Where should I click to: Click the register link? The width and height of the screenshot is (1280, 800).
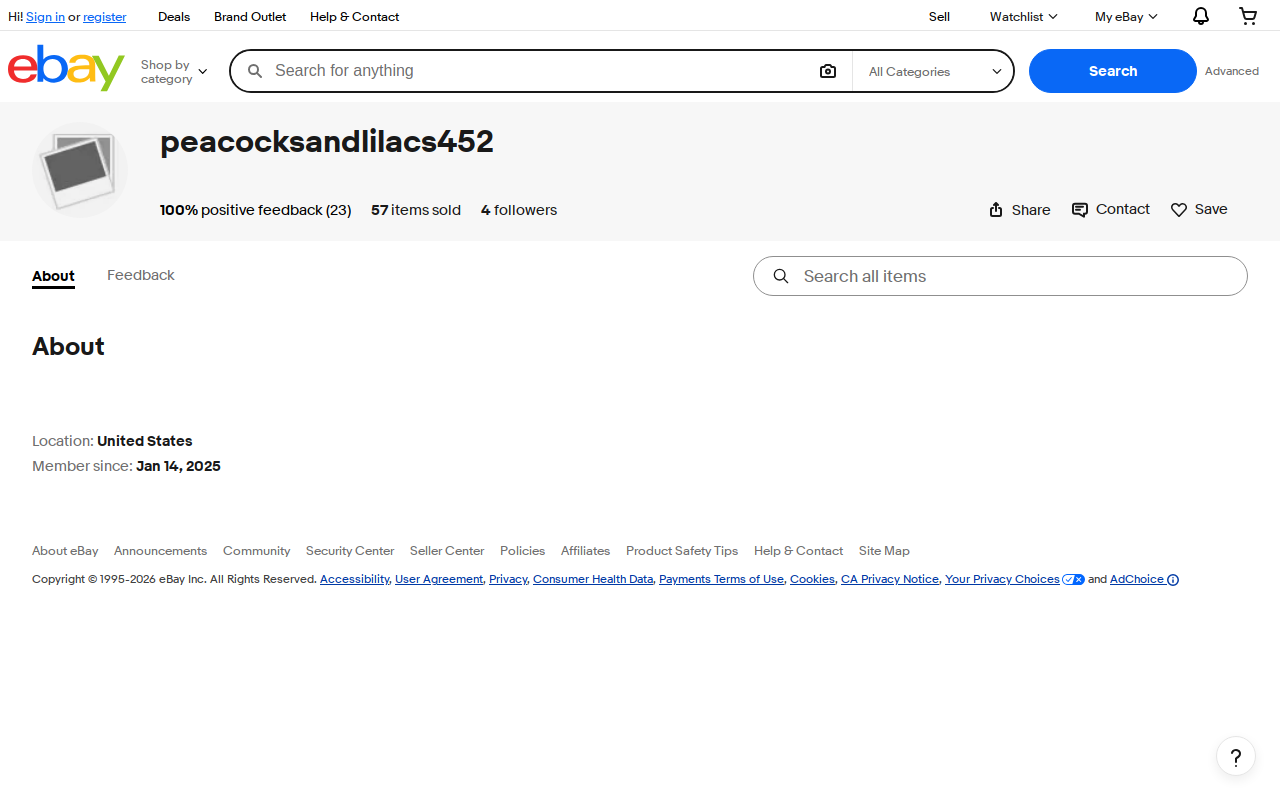[105, 16]
